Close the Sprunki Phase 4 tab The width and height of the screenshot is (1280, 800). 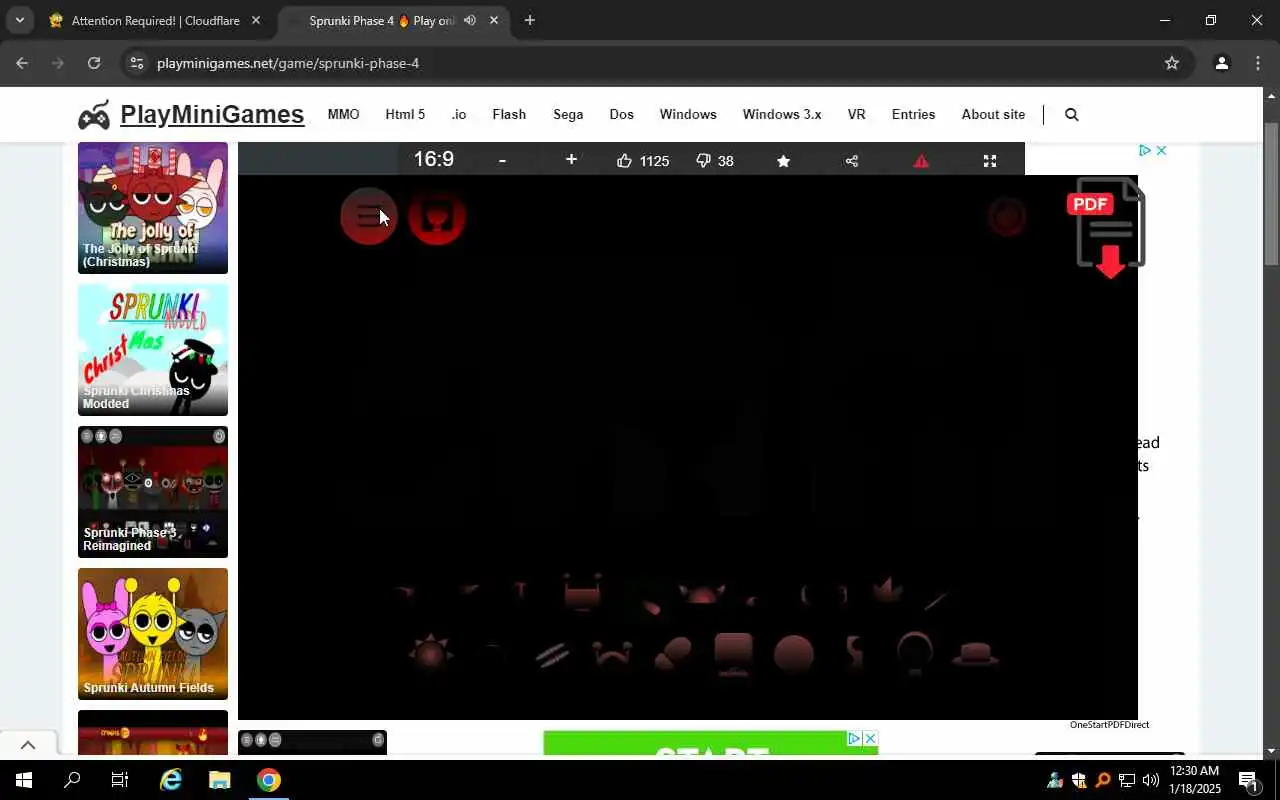(x=494, y=20)
